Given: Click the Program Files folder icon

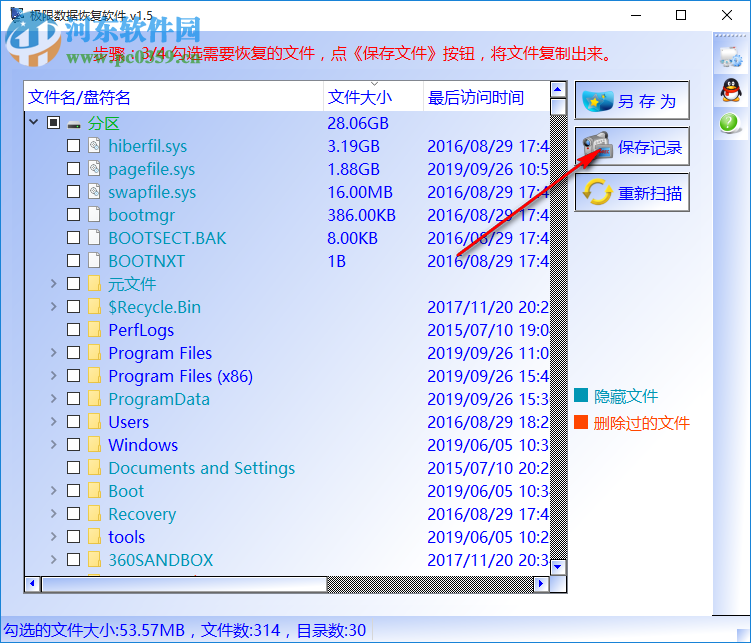Looking at the screenshot, I should [94, 352].
